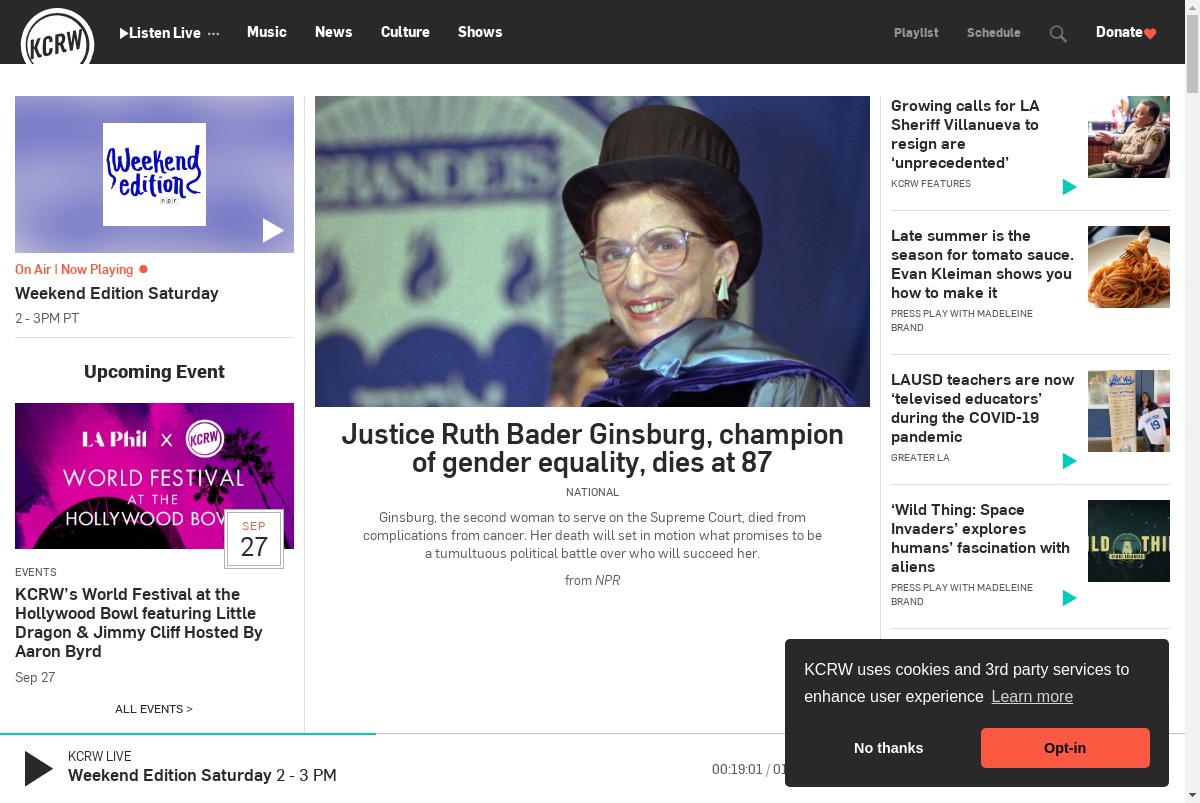Start Listen Live stream
This screenshot has height=803, width=1200.
(x=160, y=33)
